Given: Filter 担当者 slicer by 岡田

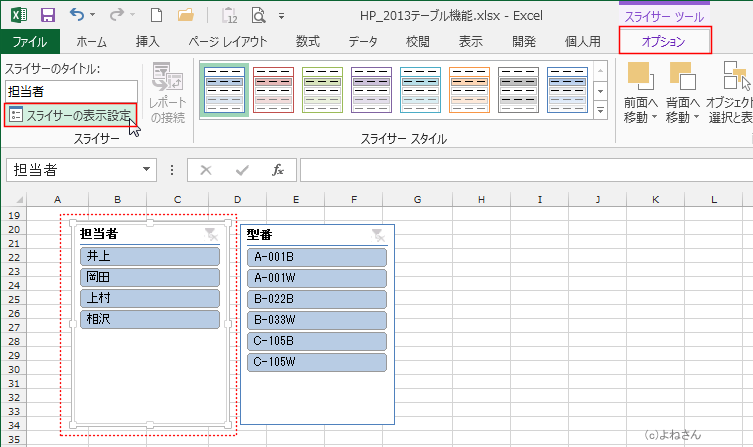Looking at the screenshot, I should [x=150, y=277].
